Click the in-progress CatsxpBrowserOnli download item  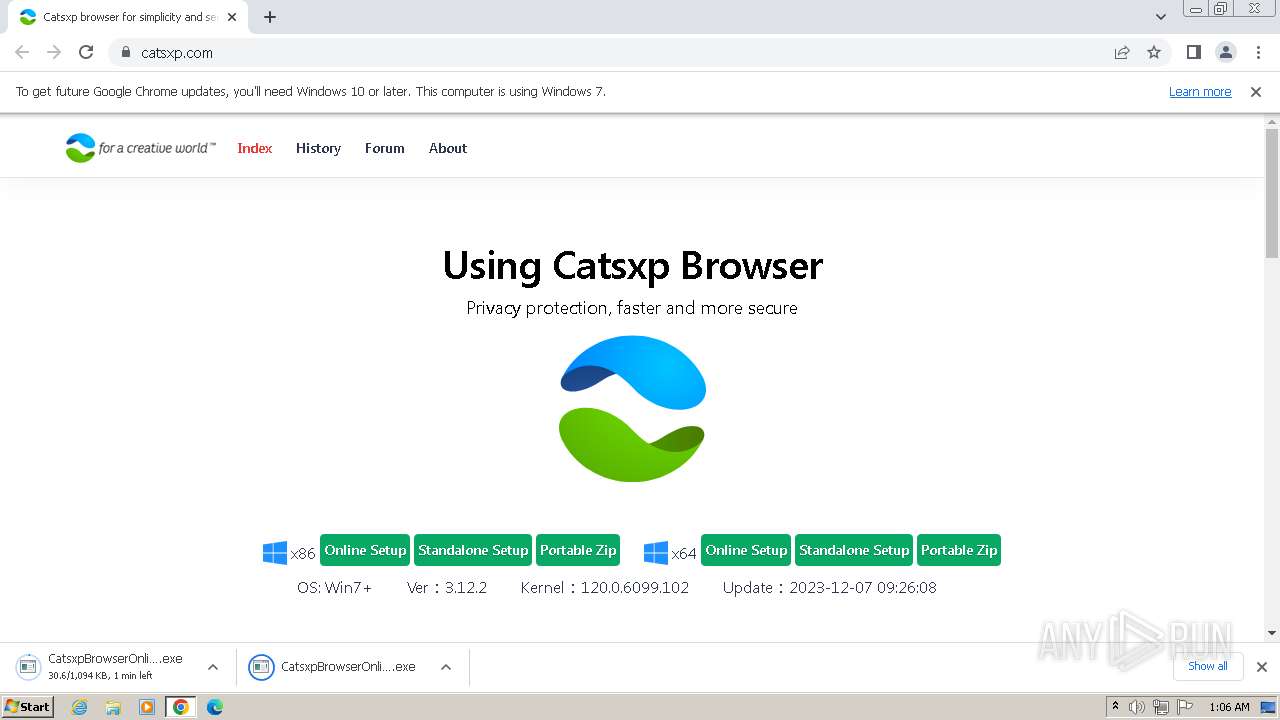pos(105,666)
